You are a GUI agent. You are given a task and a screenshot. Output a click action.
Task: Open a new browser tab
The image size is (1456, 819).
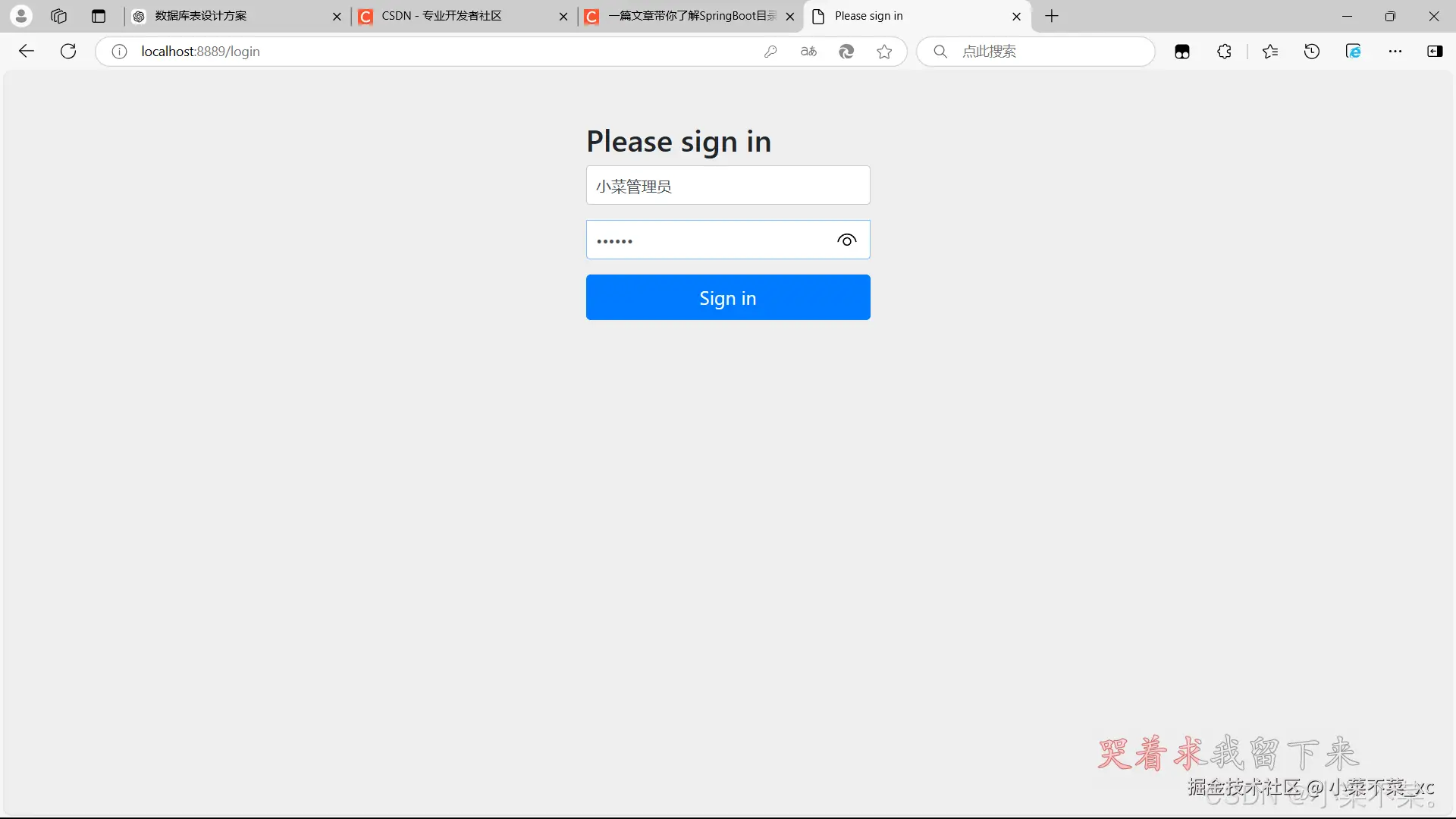click(x=1052, y=16)
